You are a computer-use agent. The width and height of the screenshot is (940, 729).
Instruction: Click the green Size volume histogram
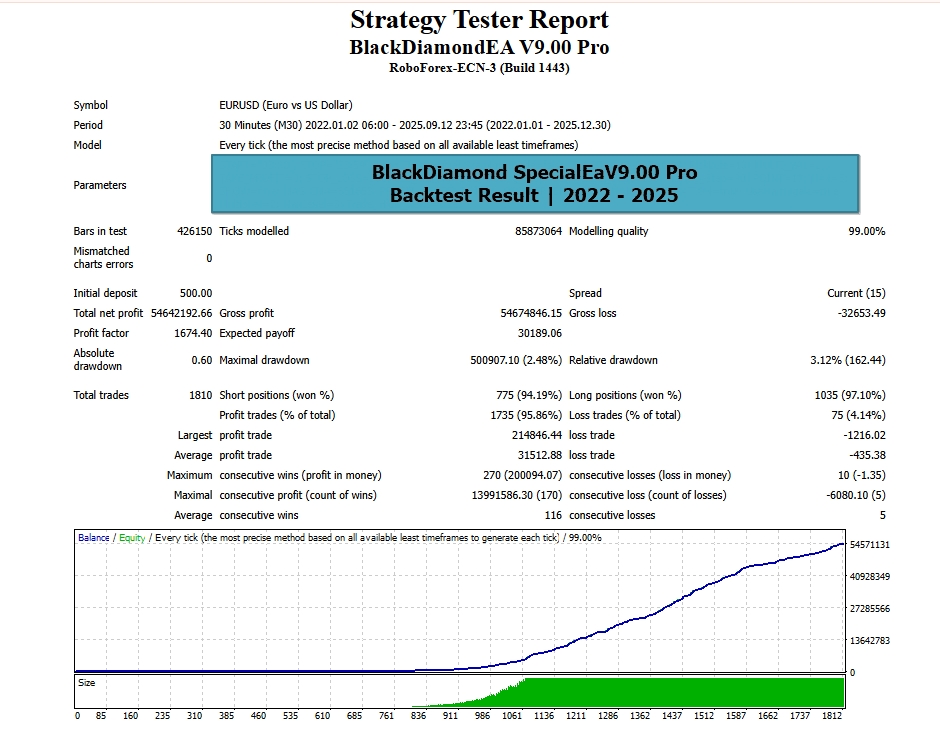tap(680, 692)
